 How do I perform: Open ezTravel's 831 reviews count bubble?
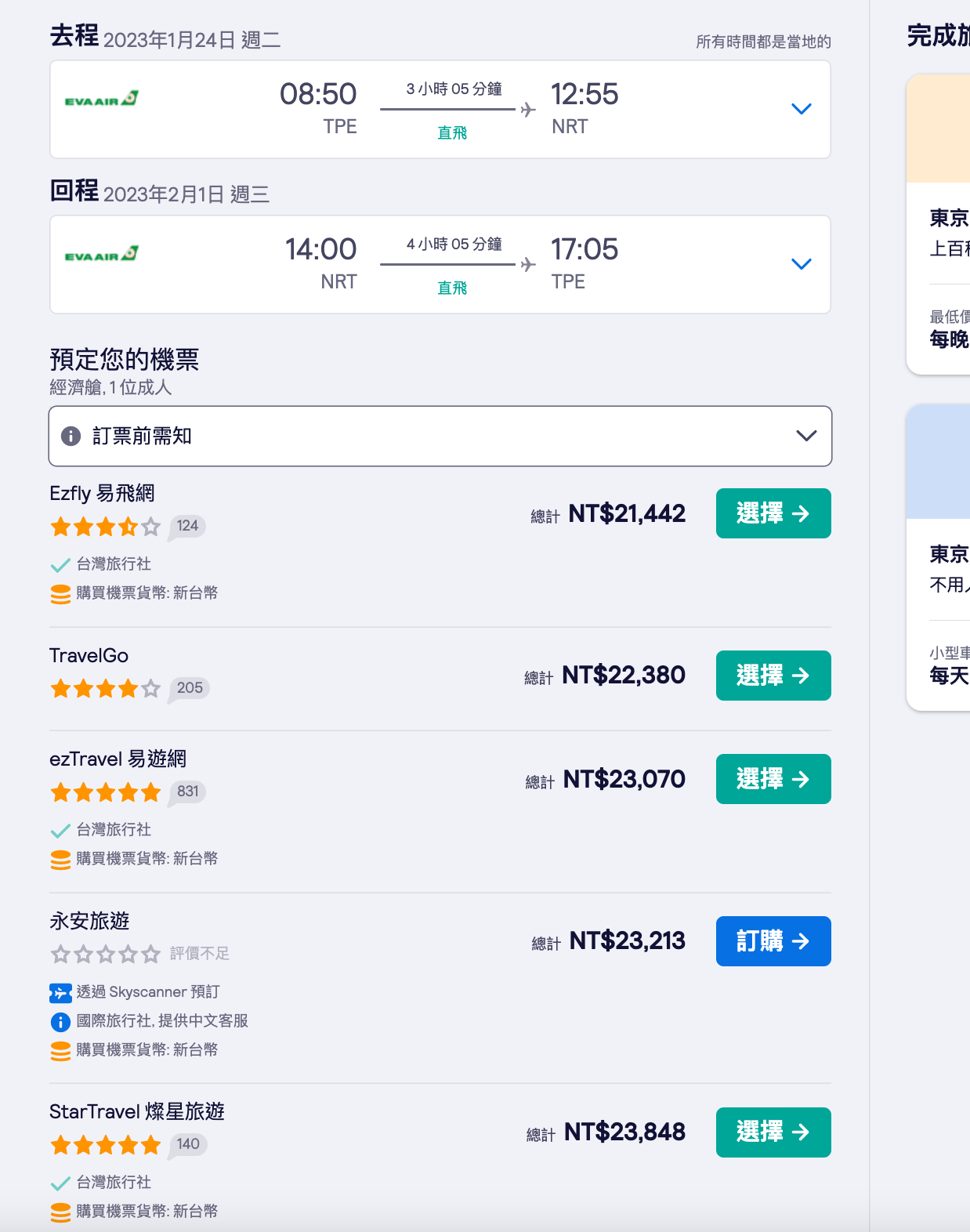[x=187, y=792]
